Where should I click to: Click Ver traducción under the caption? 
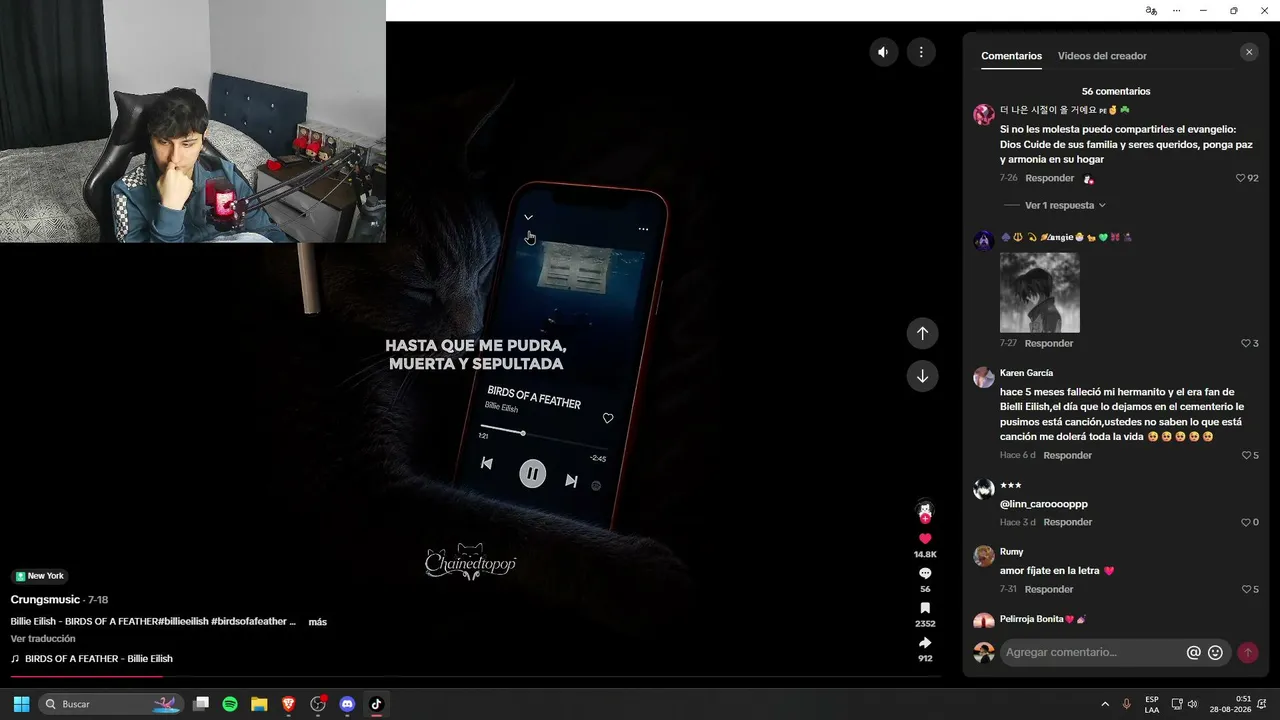coord(43,638)
